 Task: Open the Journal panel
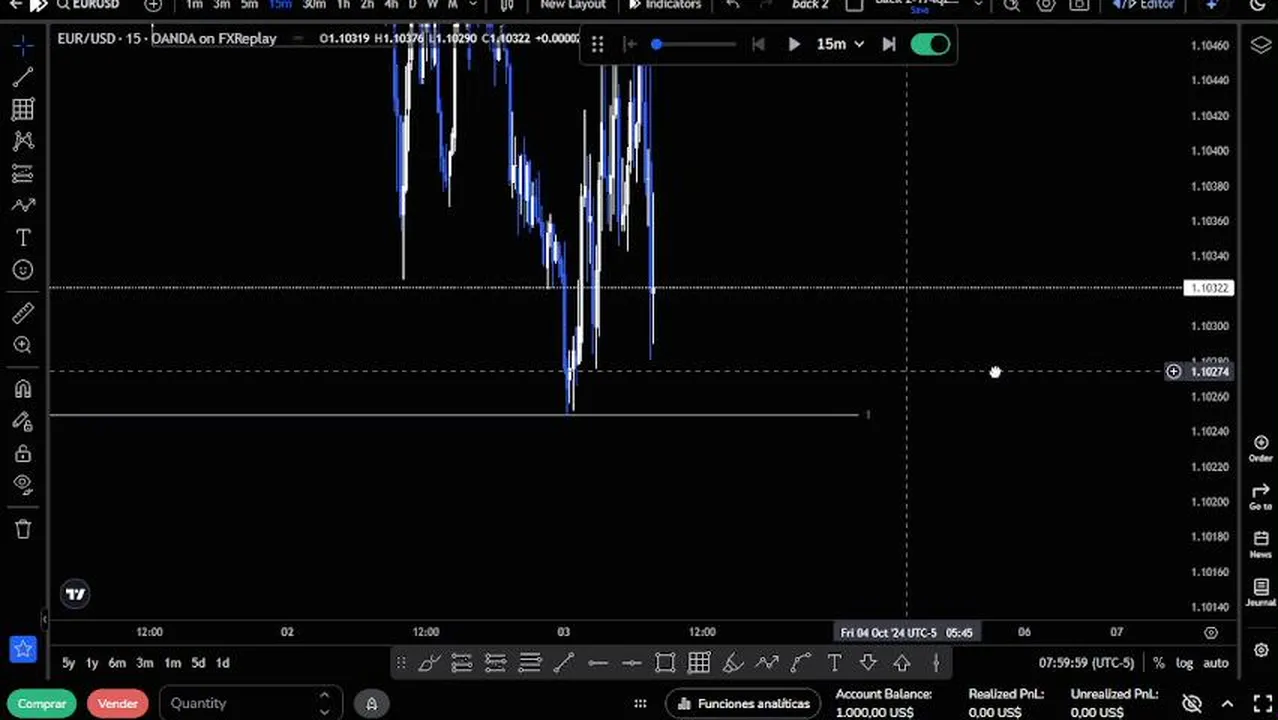click(1260, 593)
